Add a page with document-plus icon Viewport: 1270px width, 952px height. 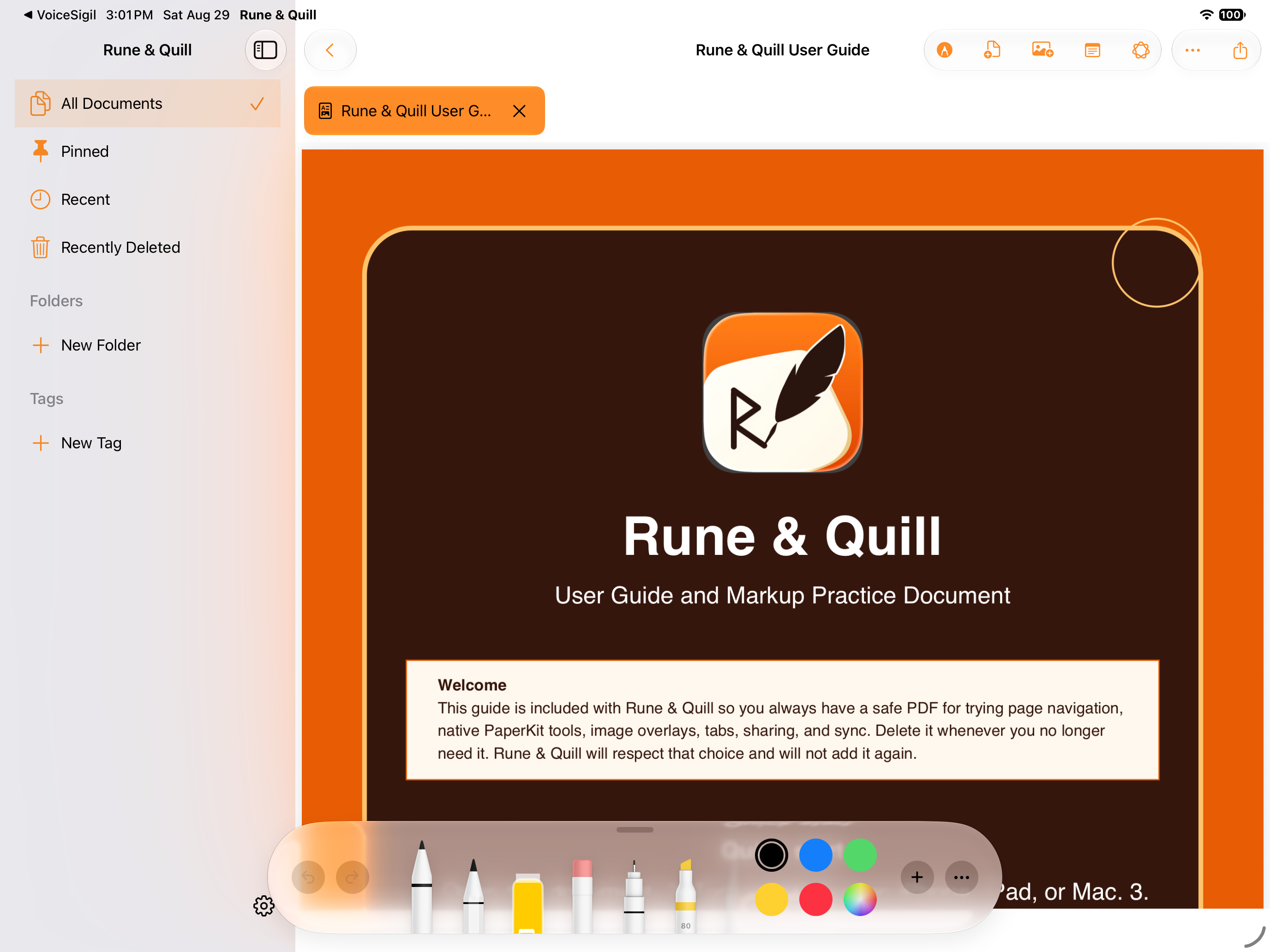tap(992, 50)
